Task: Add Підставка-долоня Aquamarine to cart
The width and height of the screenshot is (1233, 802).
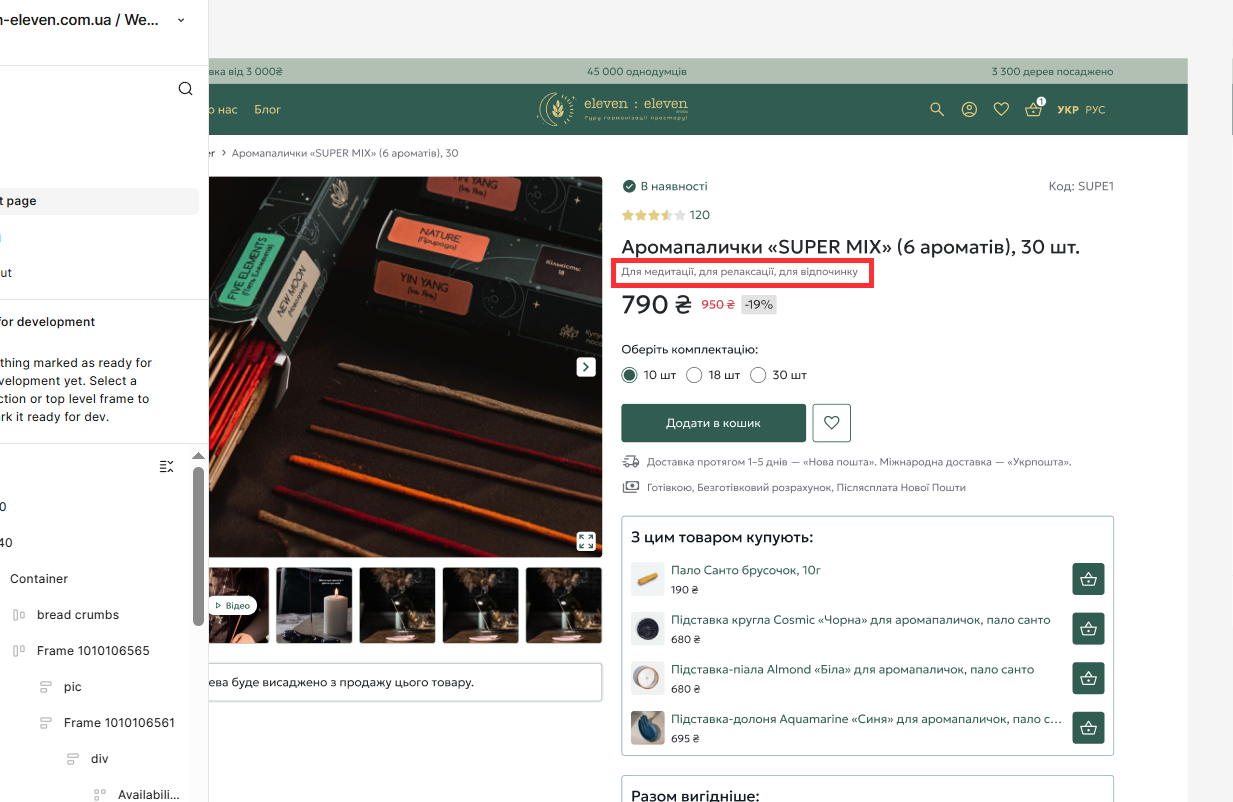Action: (1088, 727)
